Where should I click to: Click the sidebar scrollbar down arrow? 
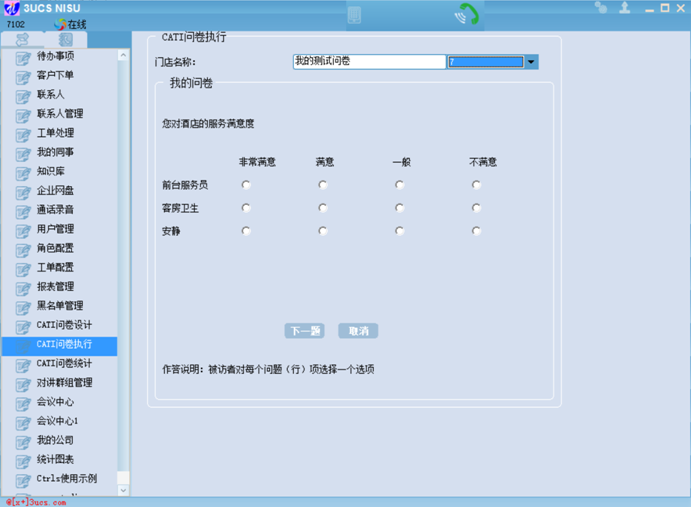[x=123, y=490]
